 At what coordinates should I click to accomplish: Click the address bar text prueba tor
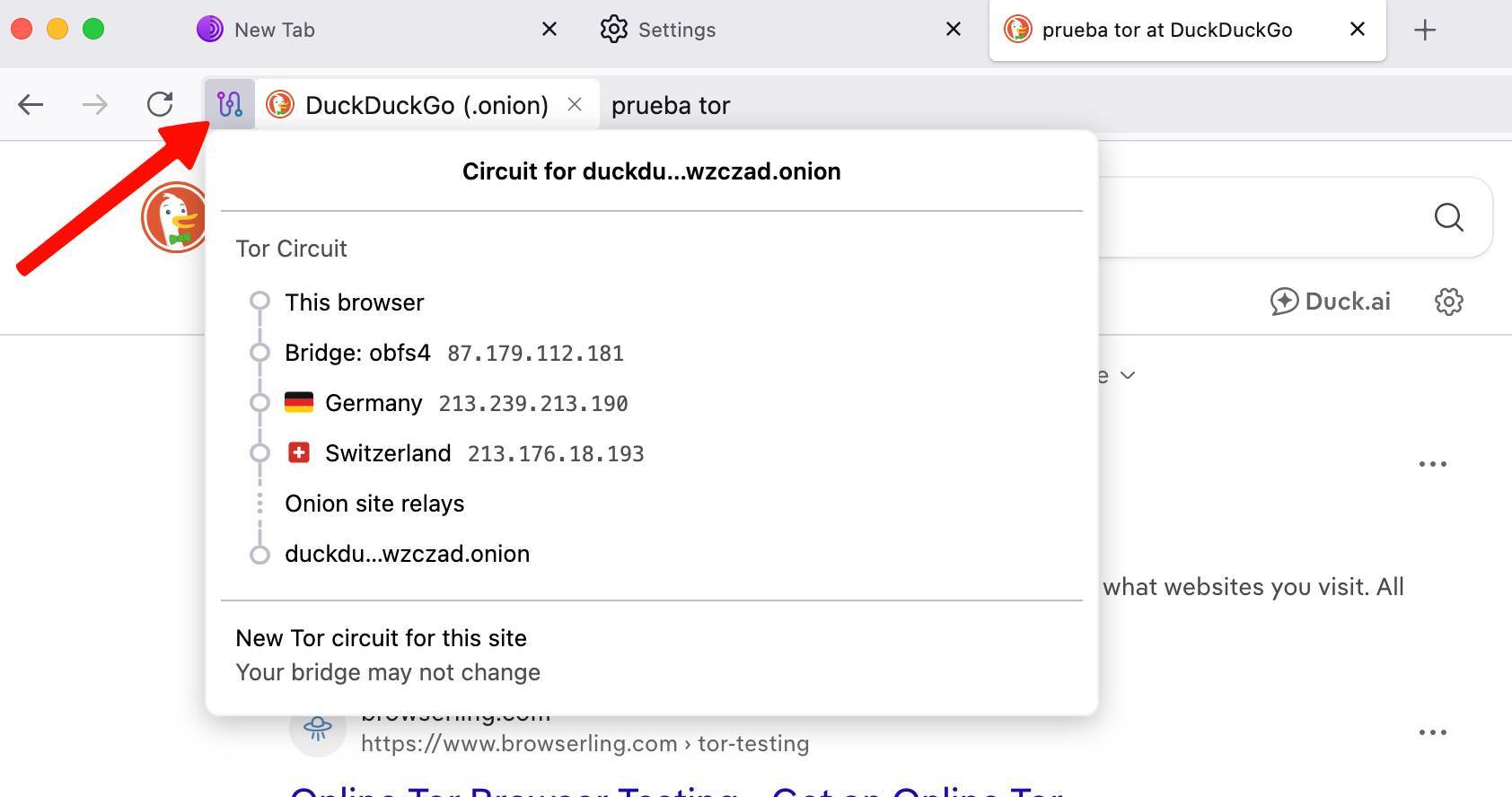[x=671, y=106]
